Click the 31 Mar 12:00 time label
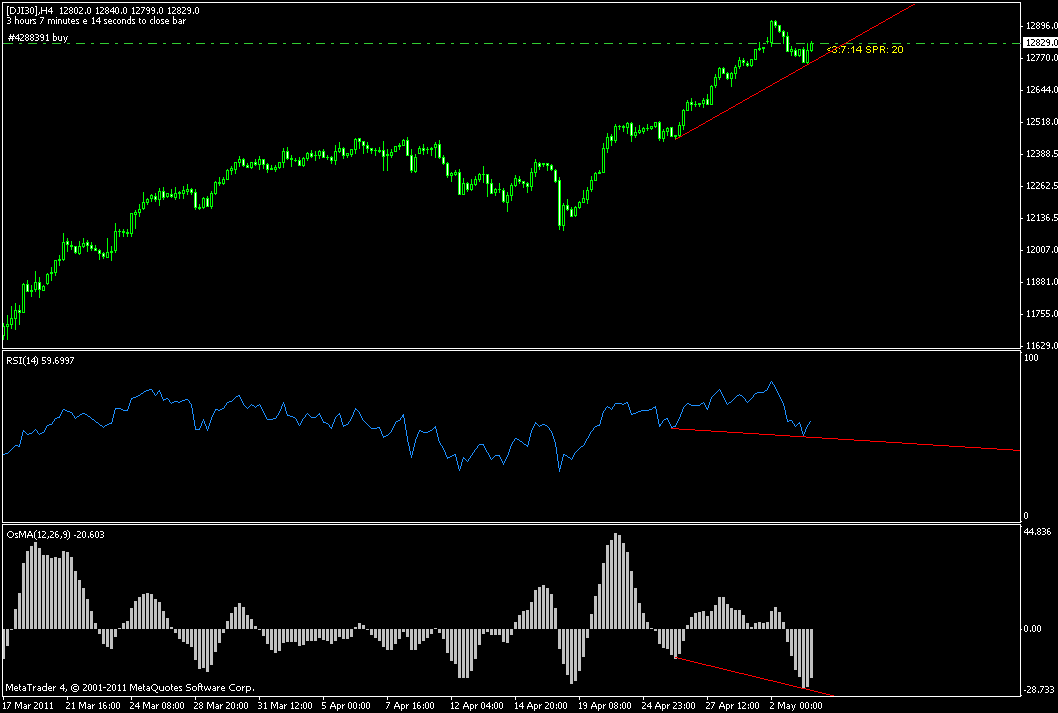 click(x=284, y=706)
